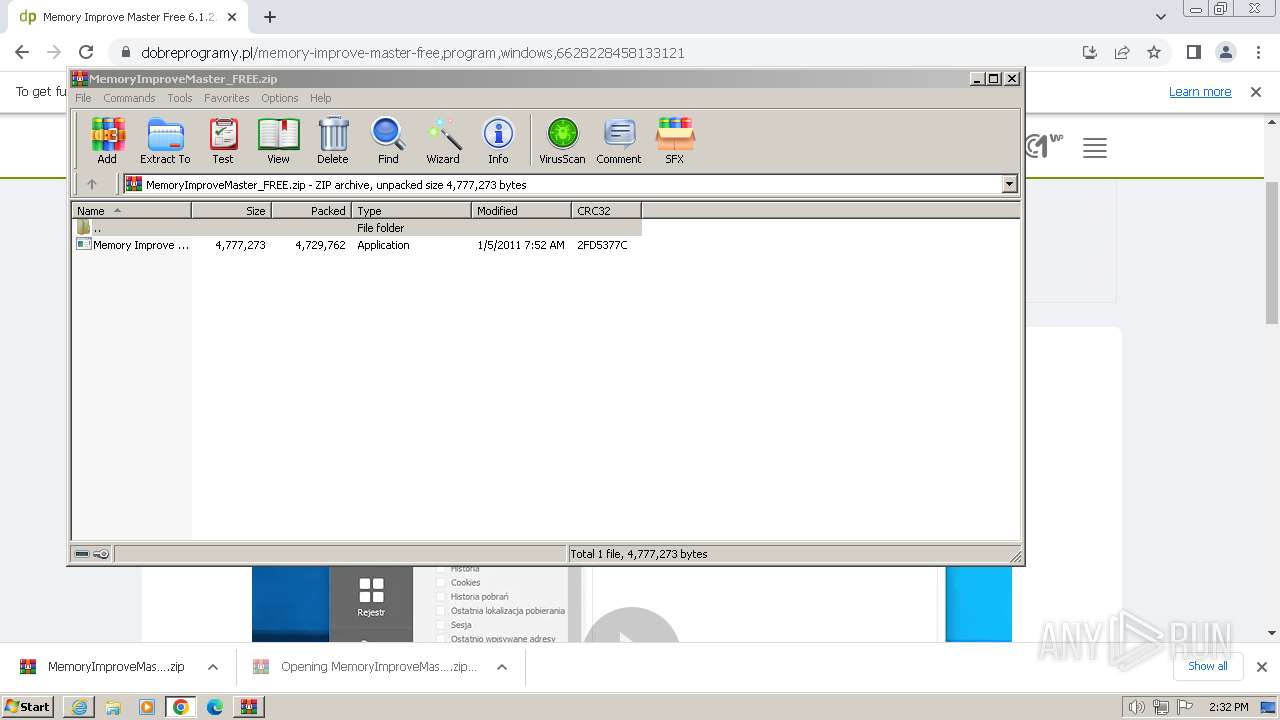Click Show all downloads button
Screen dimensions: 1280x720
[x=1207, y=666]
